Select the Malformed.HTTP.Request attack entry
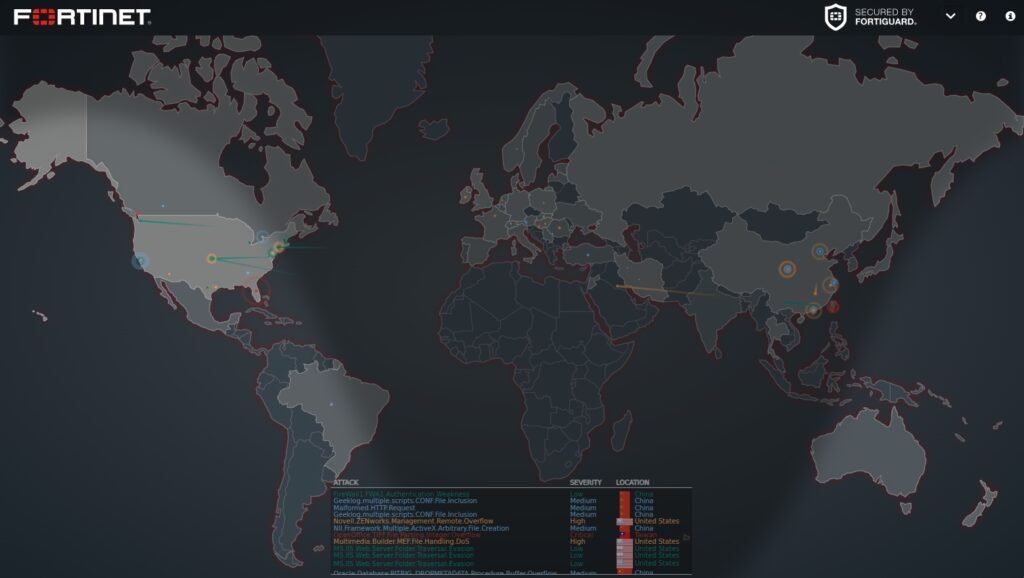 click(x=374, y=507)
